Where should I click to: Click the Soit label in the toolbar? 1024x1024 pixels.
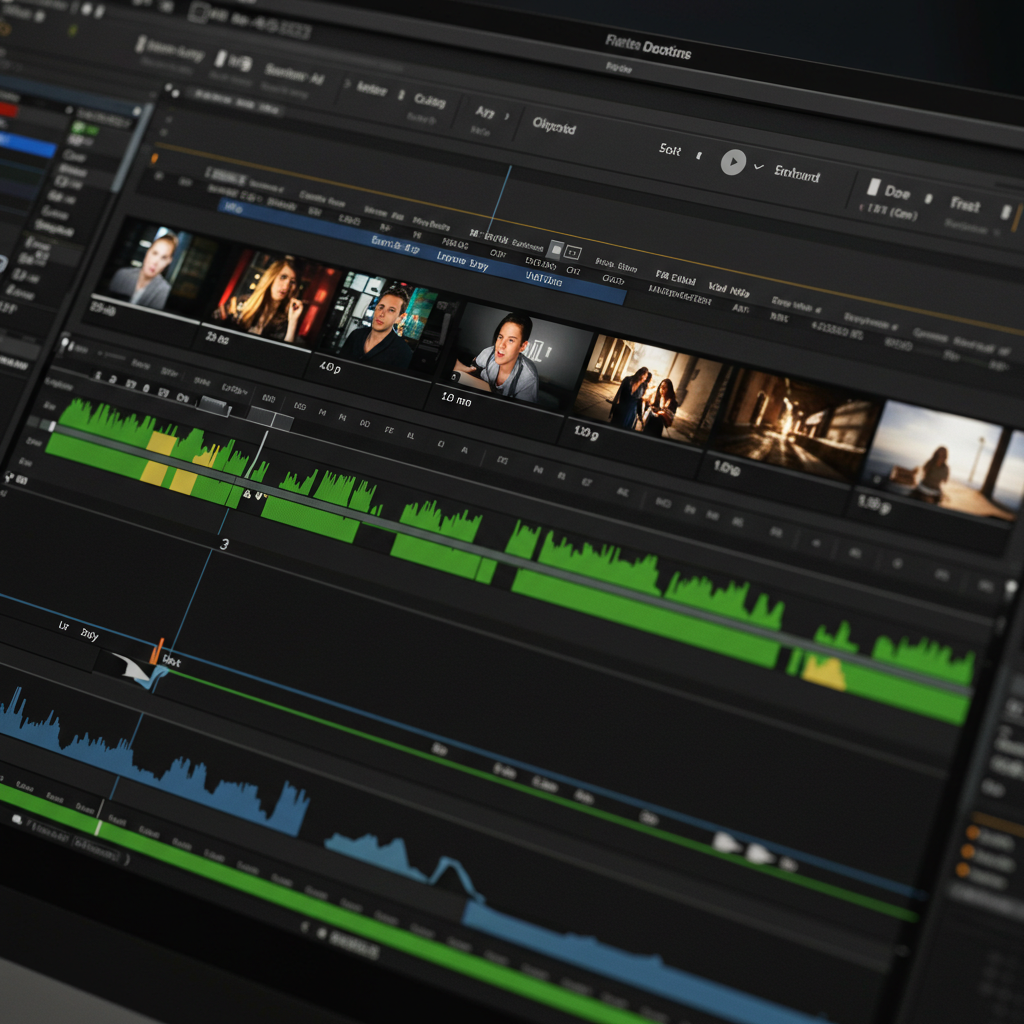[669, 150]
